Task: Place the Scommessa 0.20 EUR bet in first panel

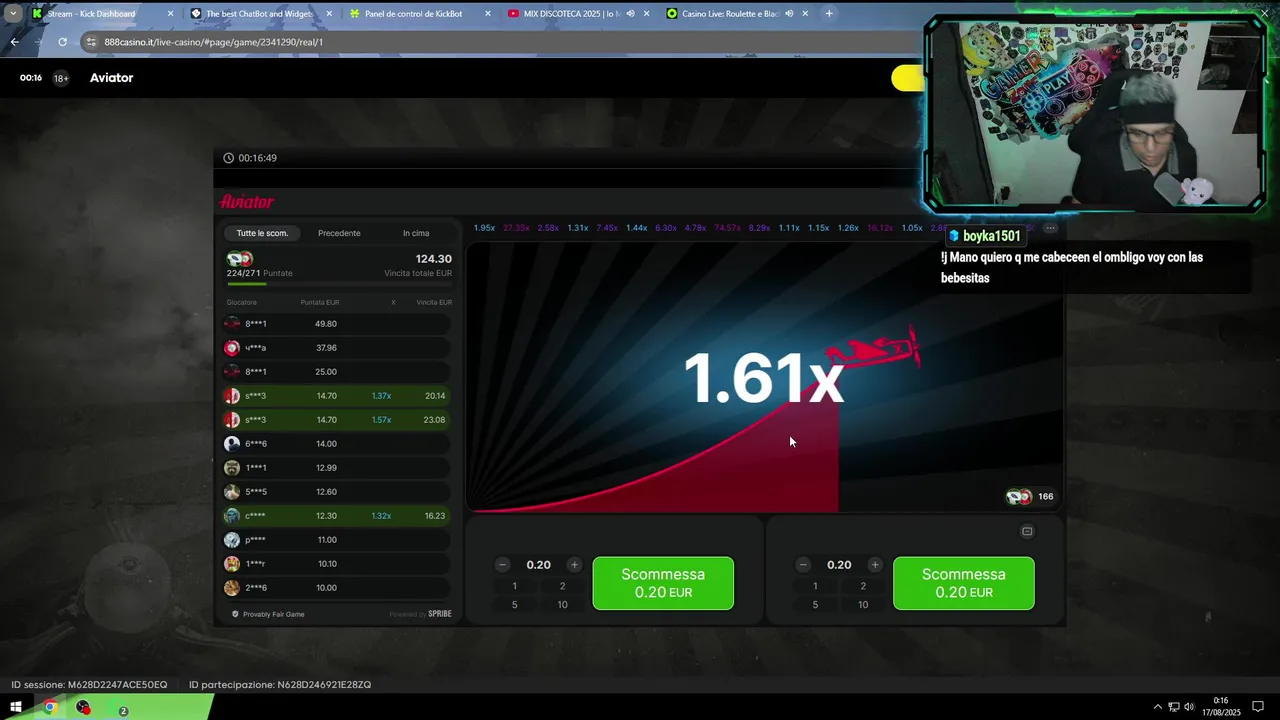Action: pos(663,583)
